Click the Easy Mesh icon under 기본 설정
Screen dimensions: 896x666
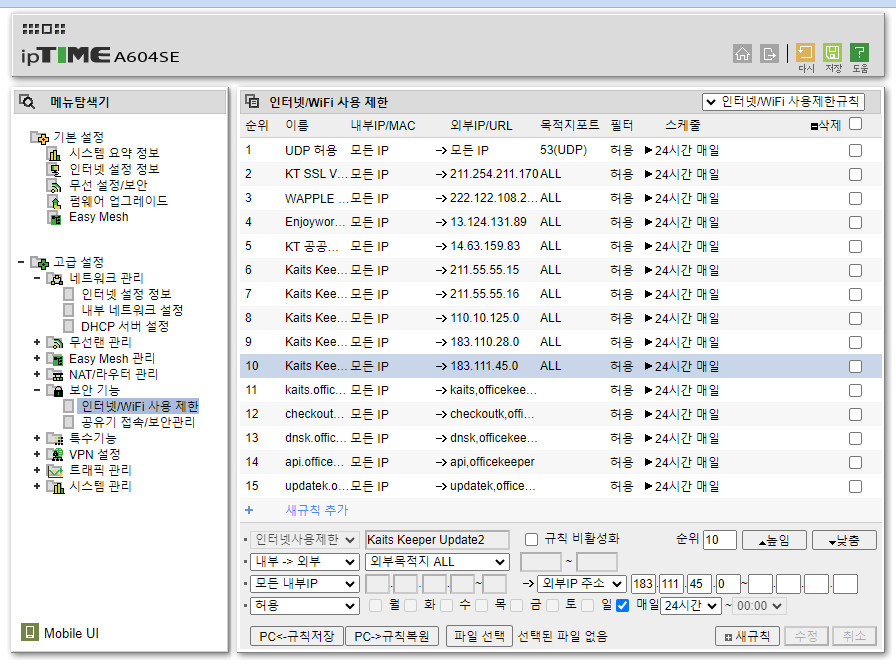click(x=54, y=218)
